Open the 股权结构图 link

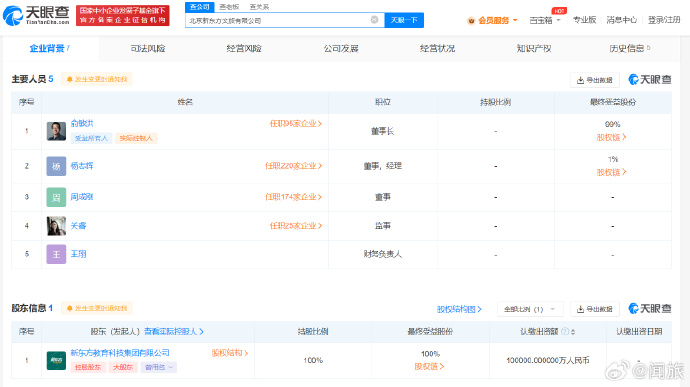[x=459, y=309]
